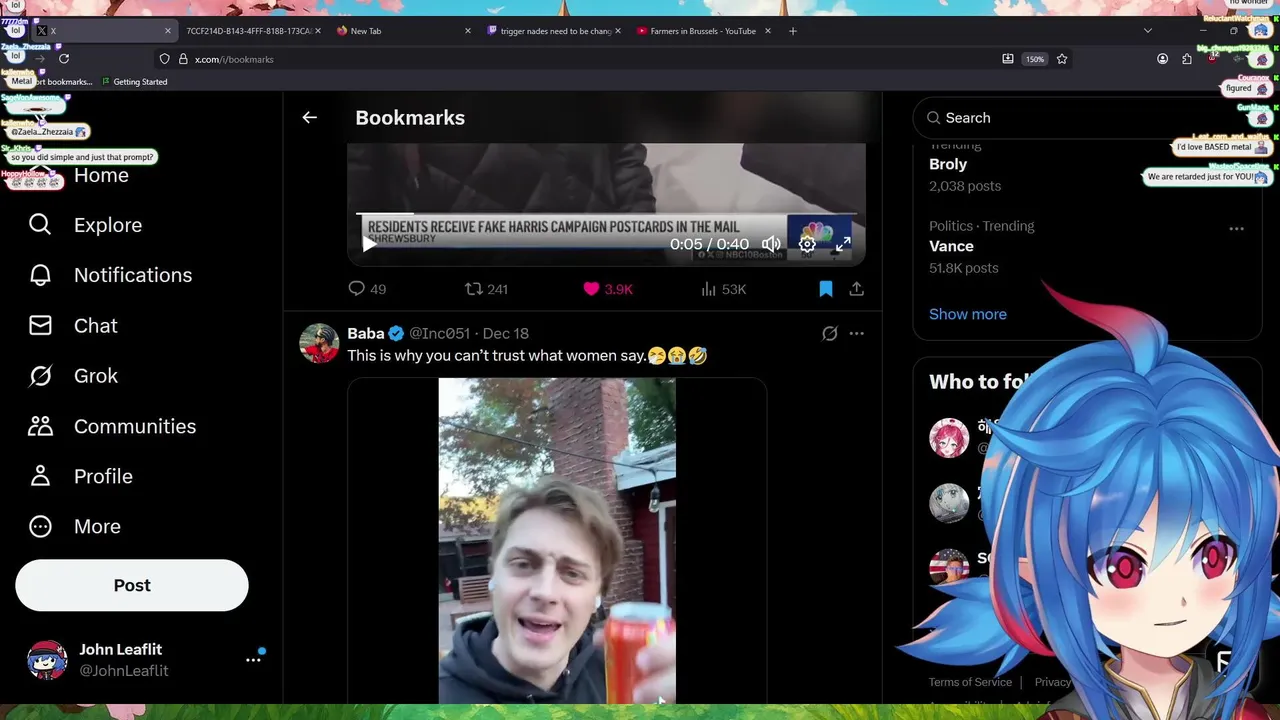Open more options on Baba's post
The height and width of the screenshot is (720, 1280).
857,333
